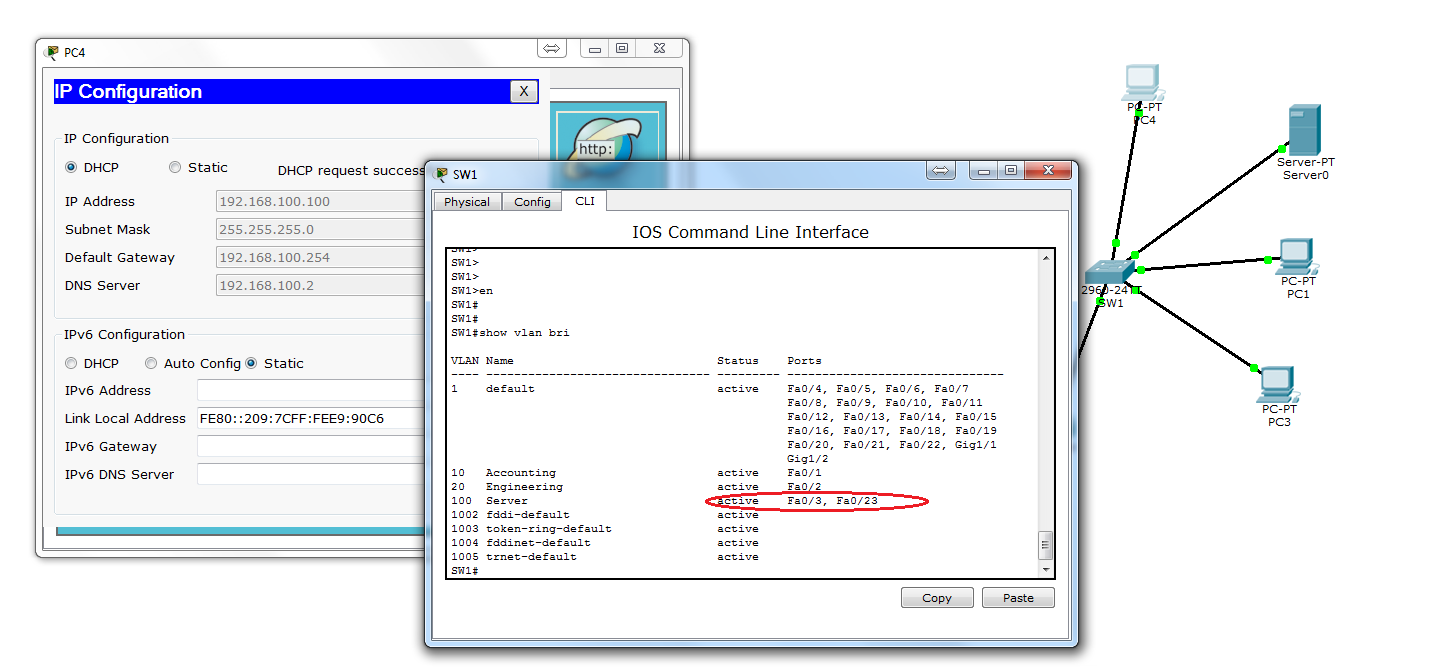The image size is (1439, 669).
Task: Click the empty IPv6 Address field
Action: (x=310, y=390)
